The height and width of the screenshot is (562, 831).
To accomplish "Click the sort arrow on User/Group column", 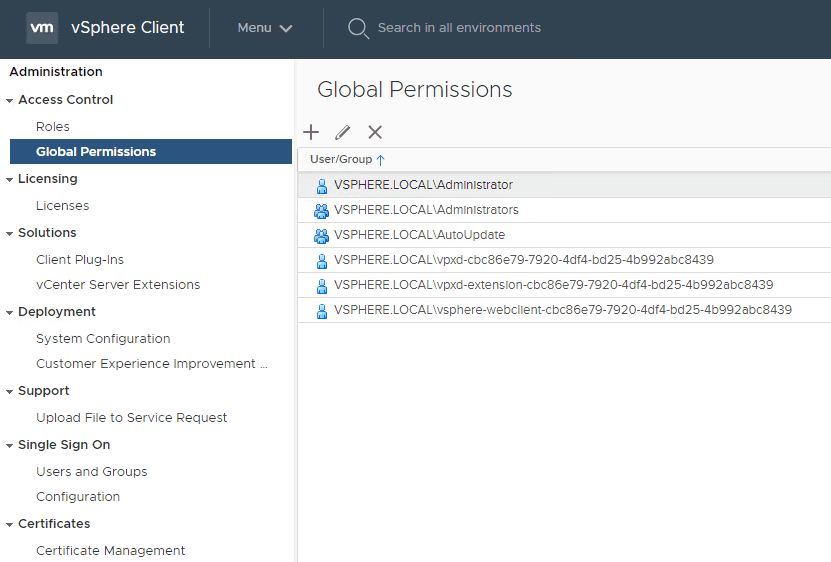I will 381,160.
